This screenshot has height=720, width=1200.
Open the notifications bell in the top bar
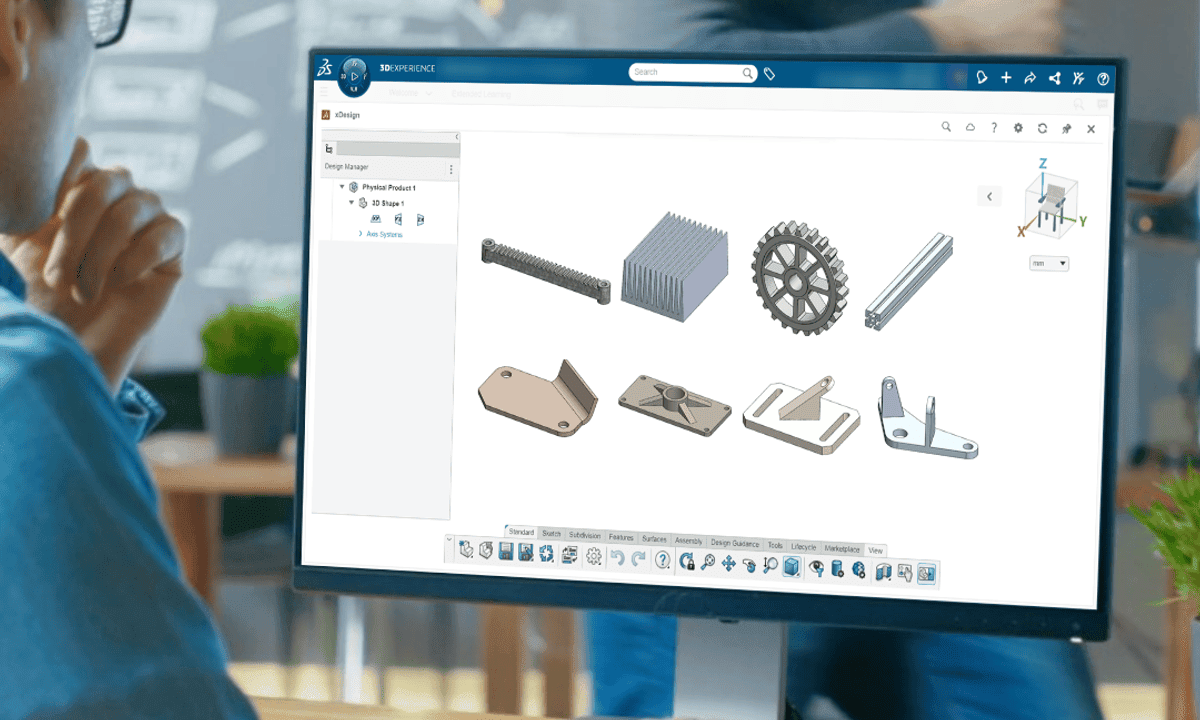point(981,78)
